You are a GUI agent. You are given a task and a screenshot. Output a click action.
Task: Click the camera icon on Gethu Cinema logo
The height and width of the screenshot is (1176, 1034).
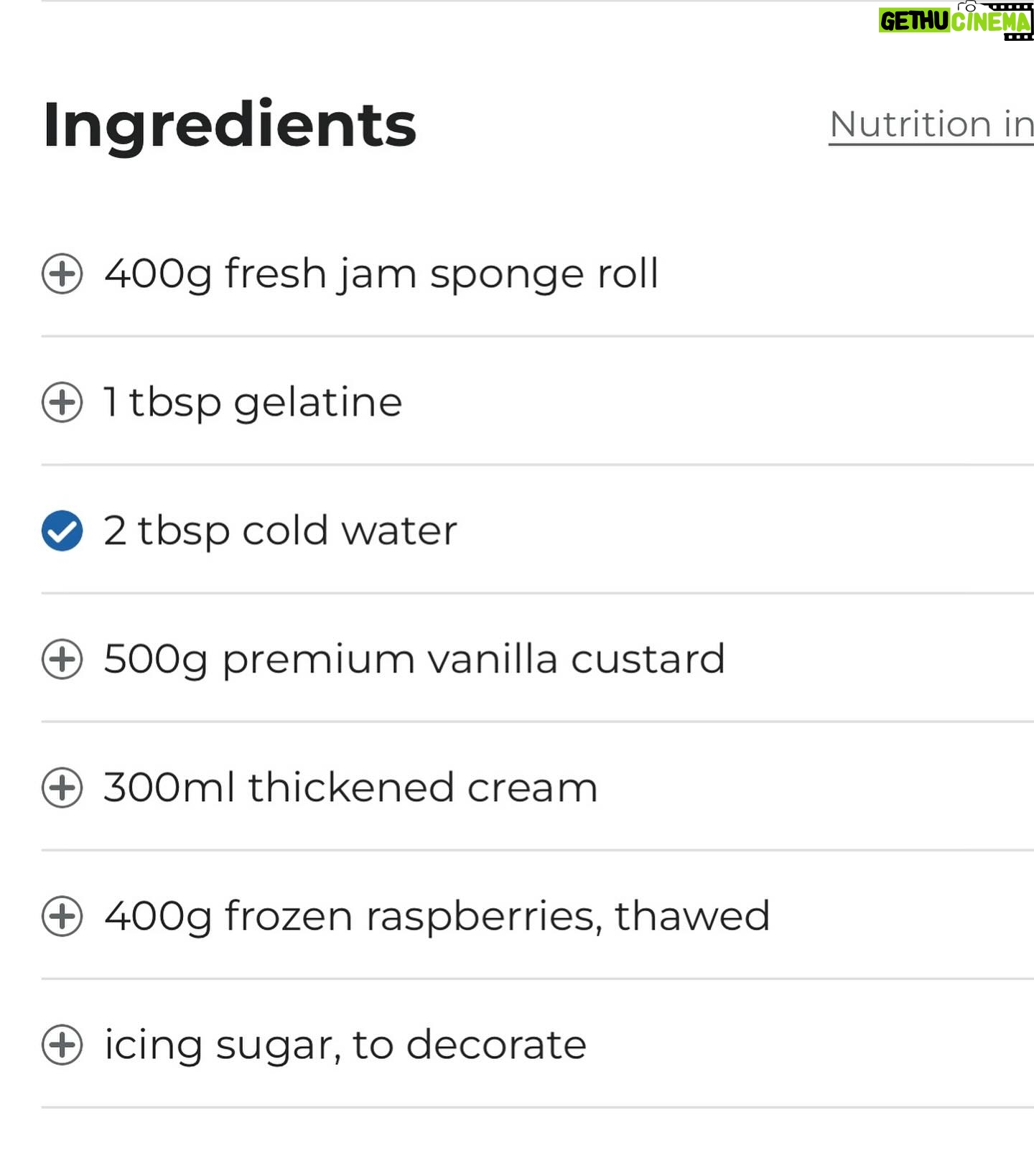(x=970, y=6)
